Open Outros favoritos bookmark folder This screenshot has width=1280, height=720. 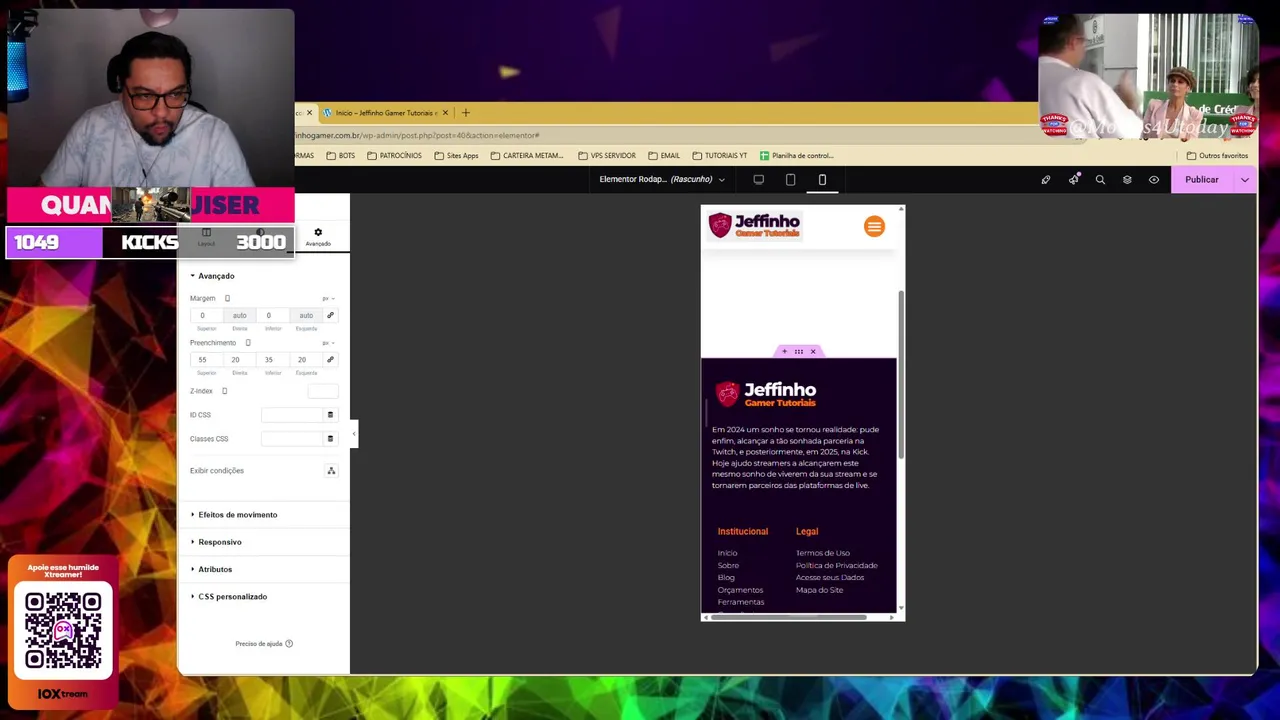[1217, 156]
